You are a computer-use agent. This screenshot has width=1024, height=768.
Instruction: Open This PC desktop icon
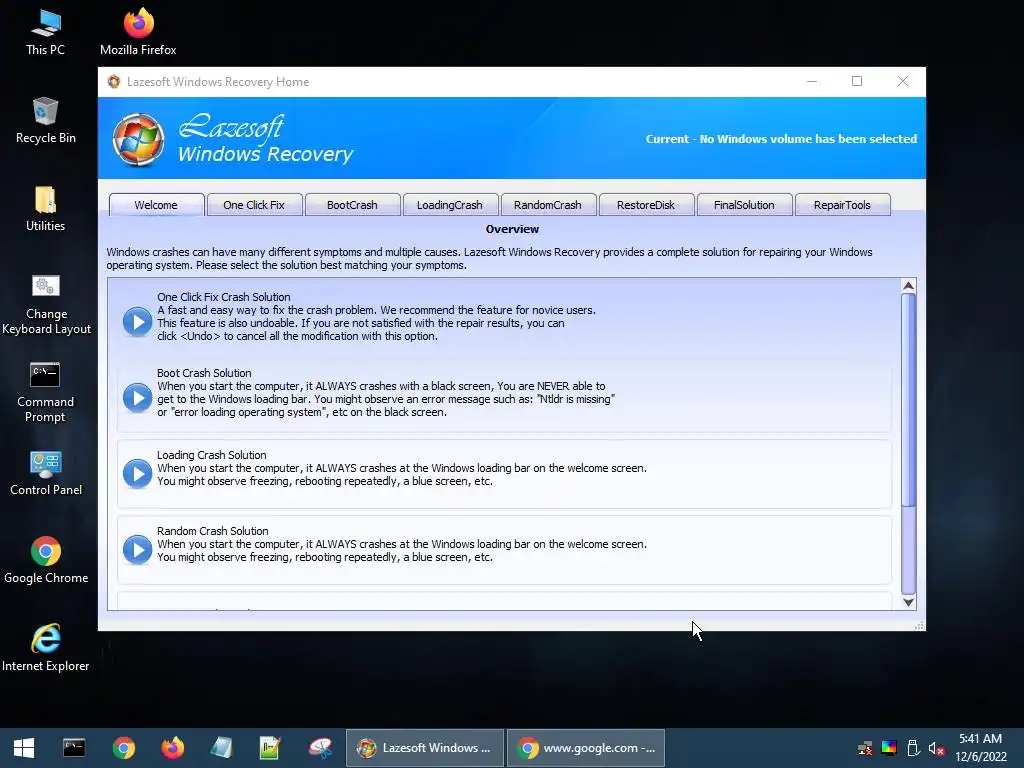coord(45,32)
